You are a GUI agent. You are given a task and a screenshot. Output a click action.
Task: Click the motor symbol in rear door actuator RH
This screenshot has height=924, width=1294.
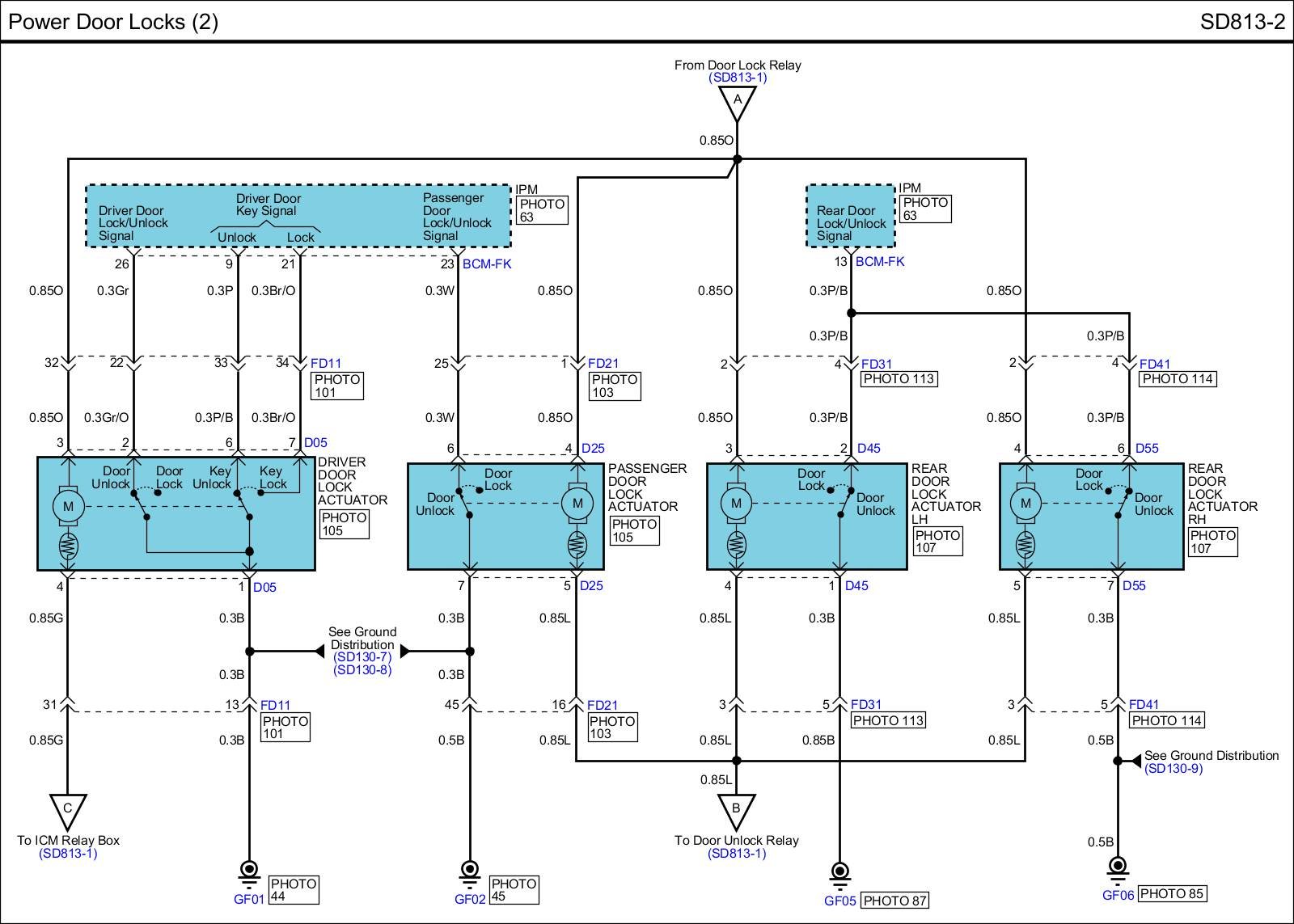click(x=1025, y=504)
